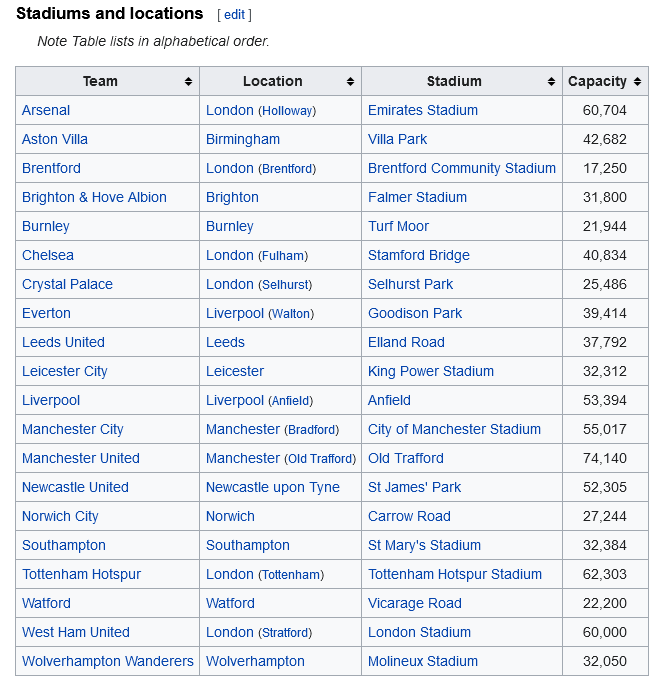Open the Leeds location link
Image resolution: width=661 pixels, height=691 pixels.
pyautogui.click(x=225, y=342)
